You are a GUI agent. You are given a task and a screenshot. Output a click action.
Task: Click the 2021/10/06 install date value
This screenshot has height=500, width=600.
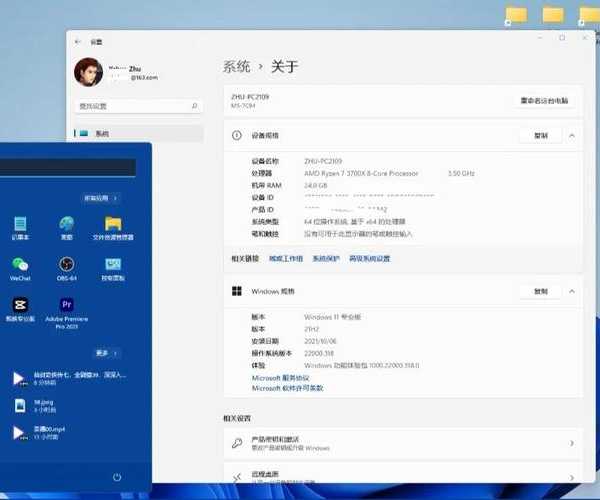coord(320,341)
